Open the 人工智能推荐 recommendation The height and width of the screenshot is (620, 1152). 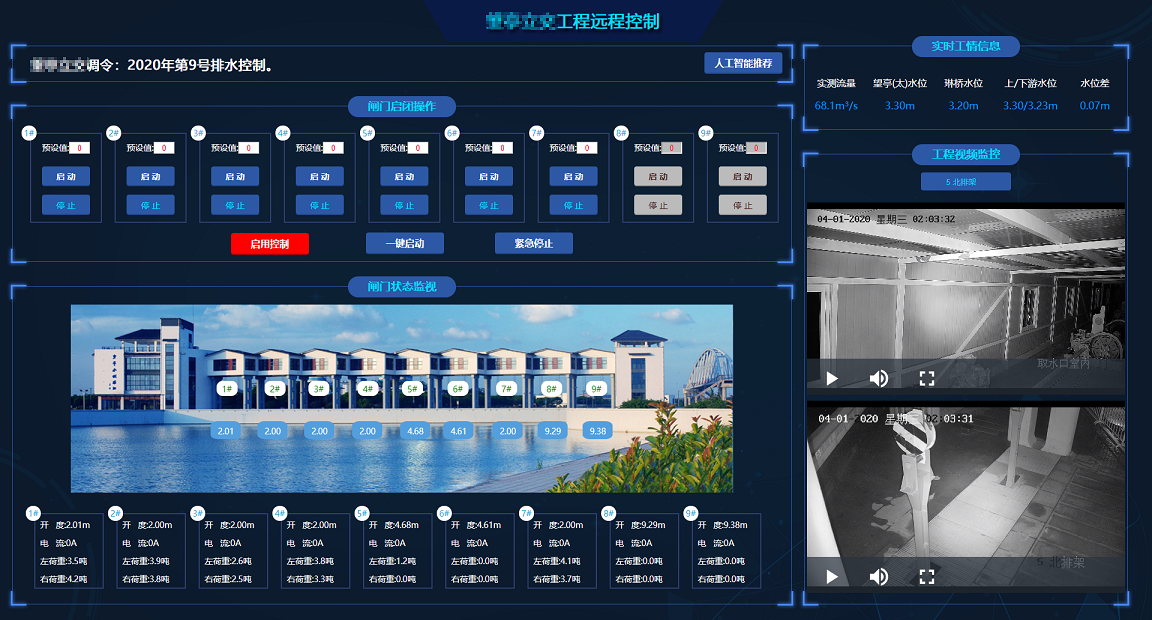tap(743, 63)
